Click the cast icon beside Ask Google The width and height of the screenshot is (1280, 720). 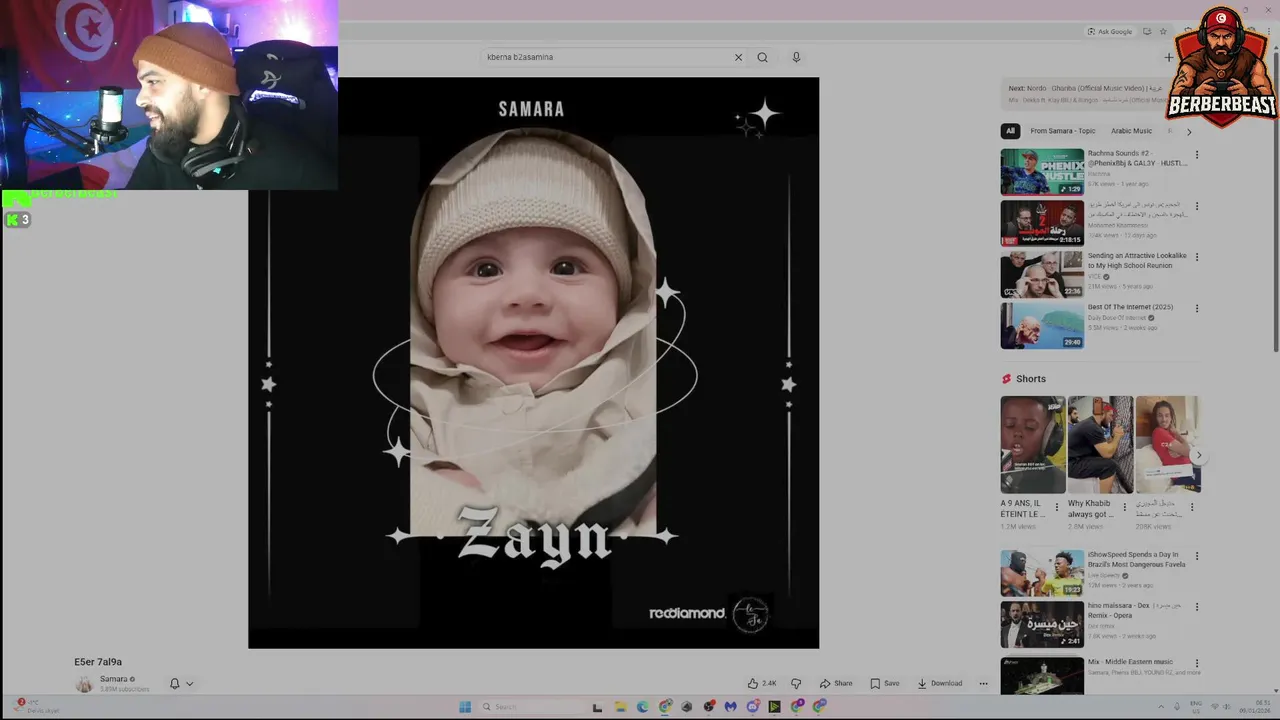click(1147, 31)
